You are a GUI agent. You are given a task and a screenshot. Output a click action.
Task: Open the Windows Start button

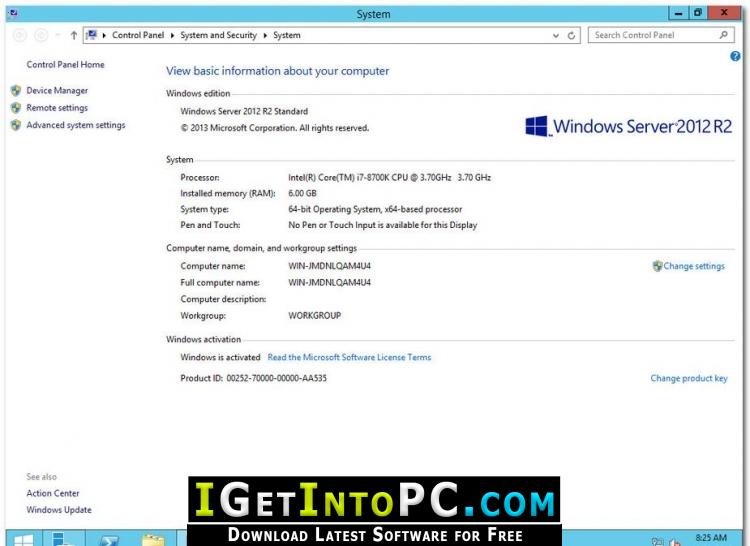[x=23, y=538]
